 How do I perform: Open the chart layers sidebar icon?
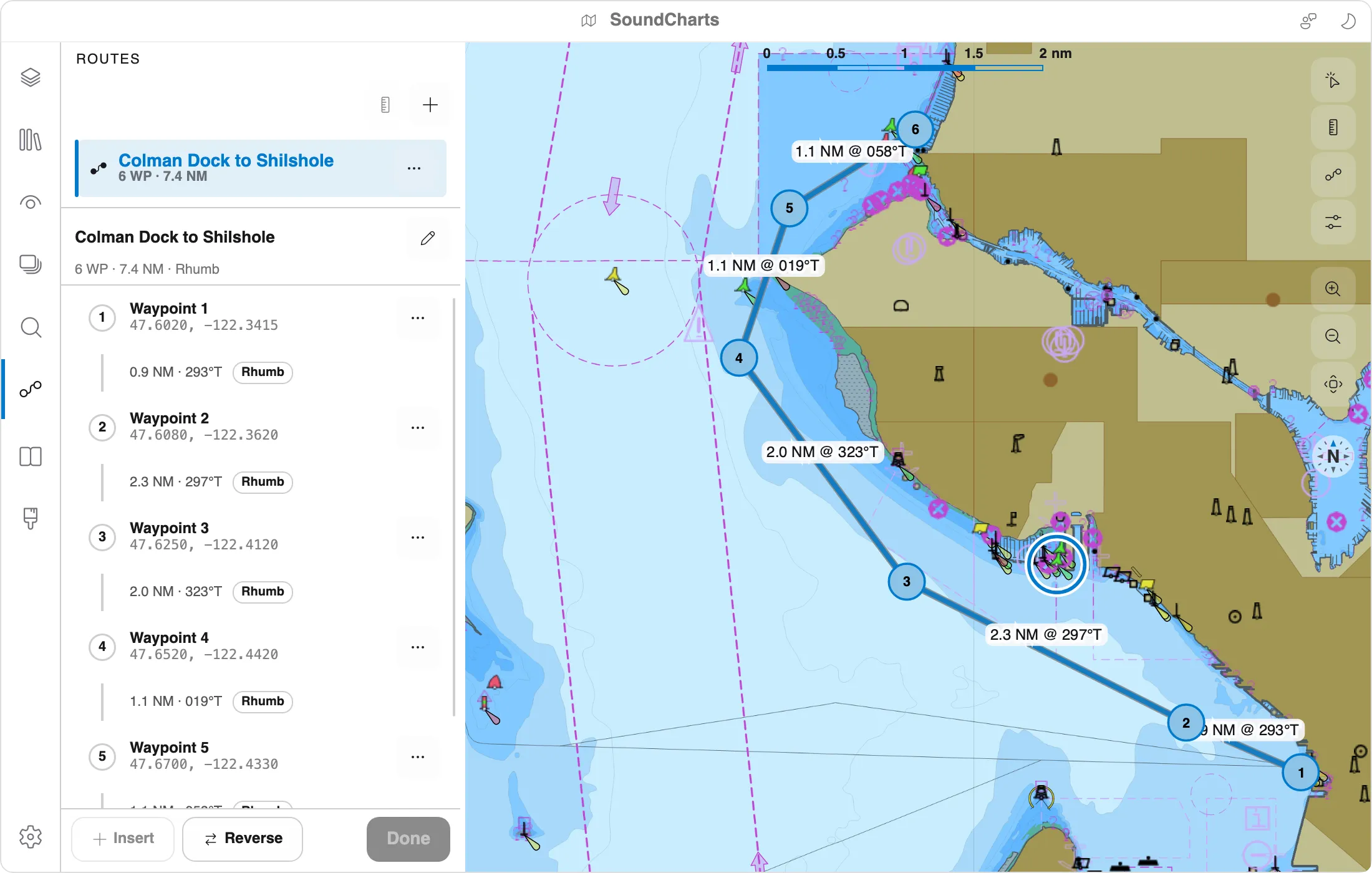(30, 77)
